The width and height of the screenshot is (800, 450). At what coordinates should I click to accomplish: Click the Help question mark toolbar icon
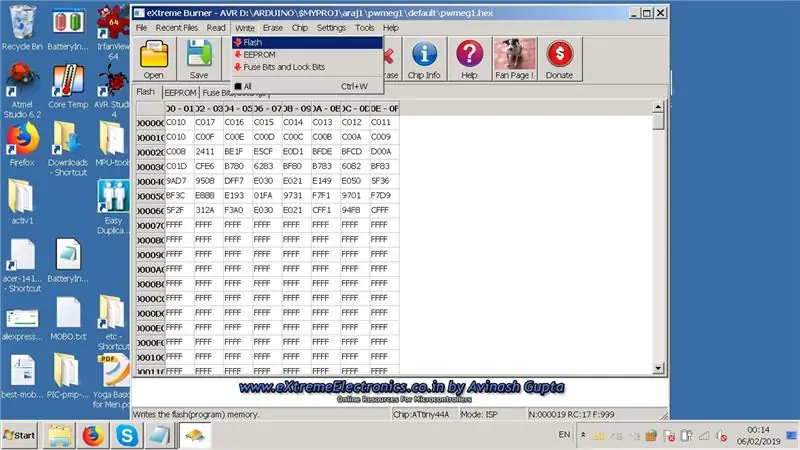click(469, 59)
